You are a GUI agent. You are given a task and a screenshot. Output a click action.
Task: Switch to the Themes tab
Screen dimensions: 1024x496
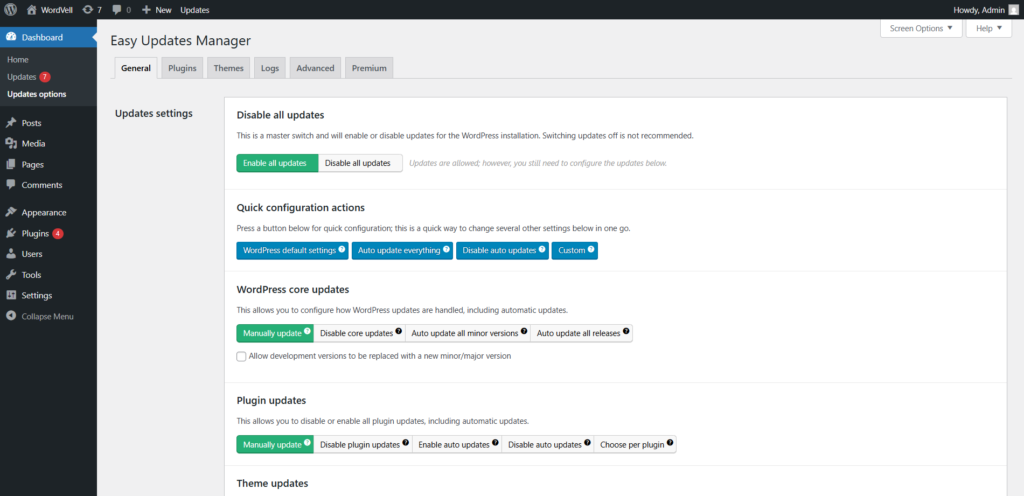[x=229, y=68]
